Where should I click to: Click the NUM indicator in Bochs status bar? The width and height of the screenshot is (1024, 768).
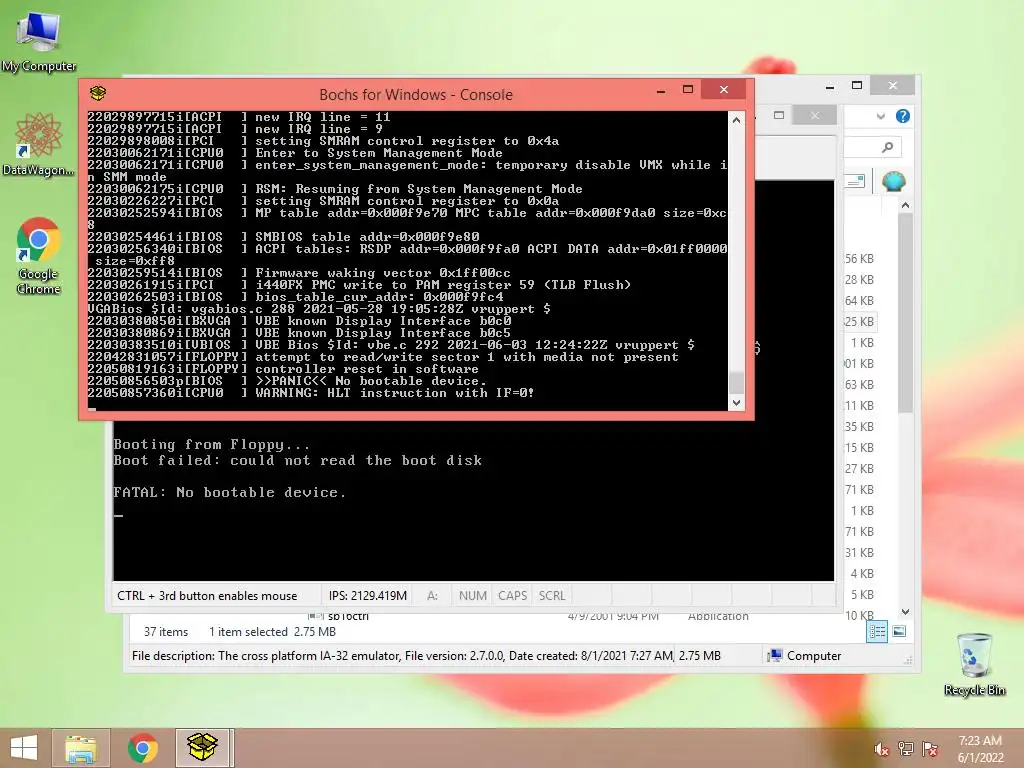[x=472, y=596]
